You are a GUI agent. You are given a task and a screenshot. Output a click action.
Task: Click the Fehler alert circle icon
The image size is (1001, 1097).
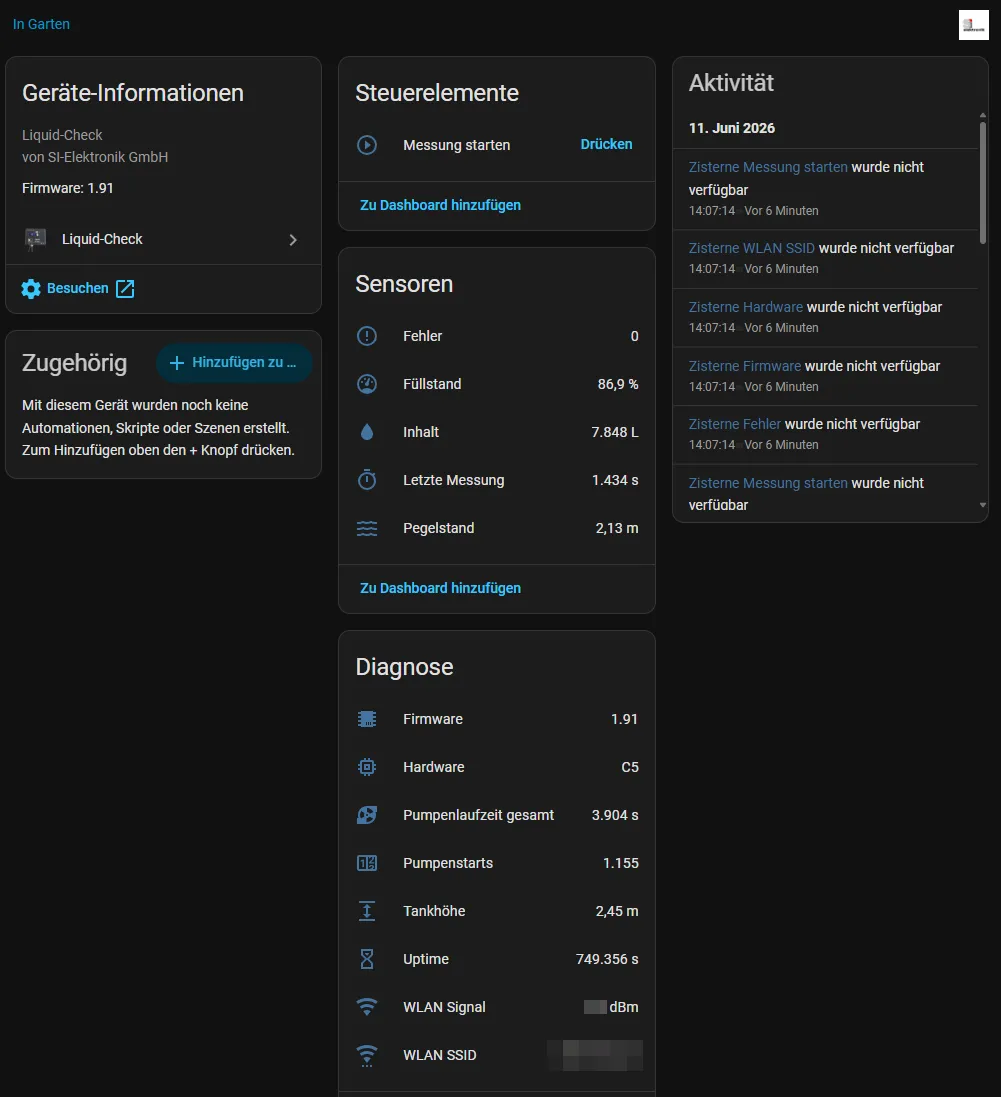[367, 336]
